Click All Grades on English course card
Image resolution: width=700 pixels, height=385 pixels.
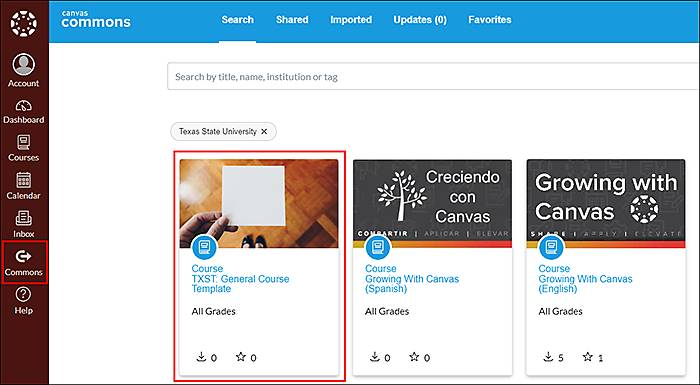click(560, 311)
